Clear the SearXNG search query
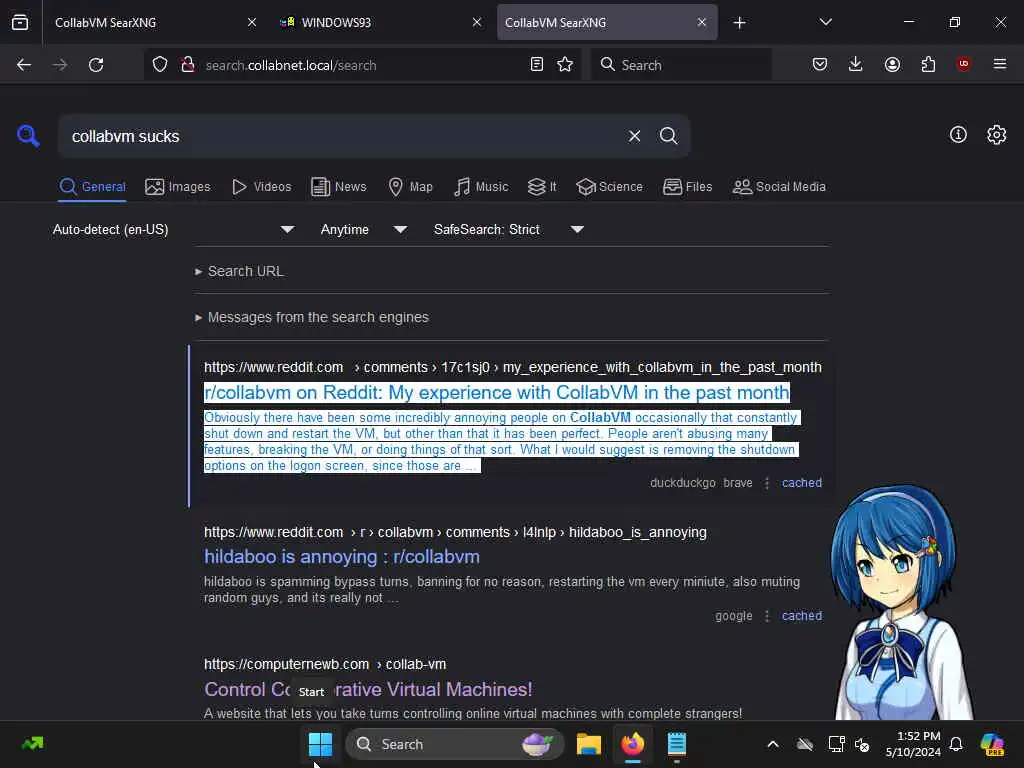Screen dimensions: 1024x768 [634, 136]
